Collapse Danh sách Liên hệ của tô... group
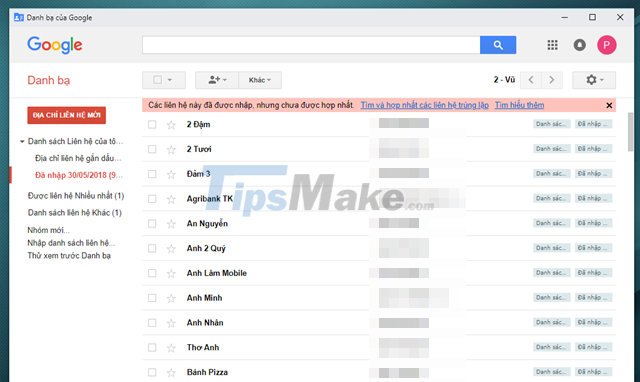Screen dimensions: 640x382 tap(22, 142)
